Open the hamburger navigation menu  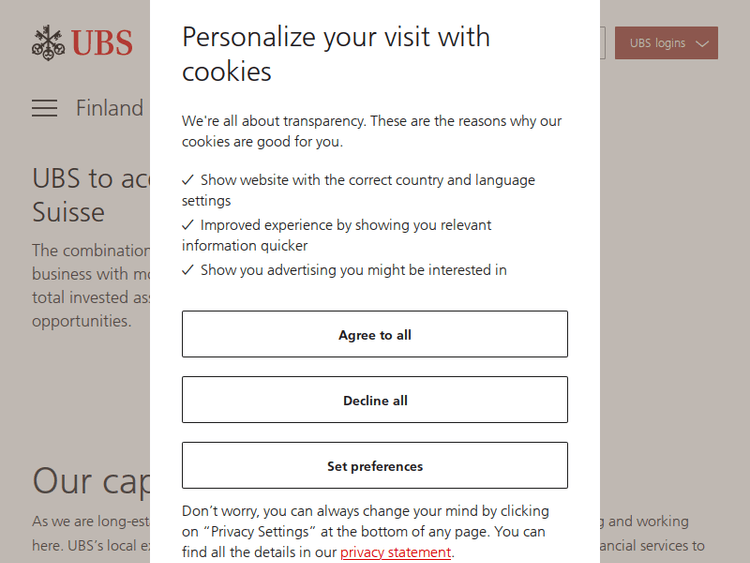(44, 108)
